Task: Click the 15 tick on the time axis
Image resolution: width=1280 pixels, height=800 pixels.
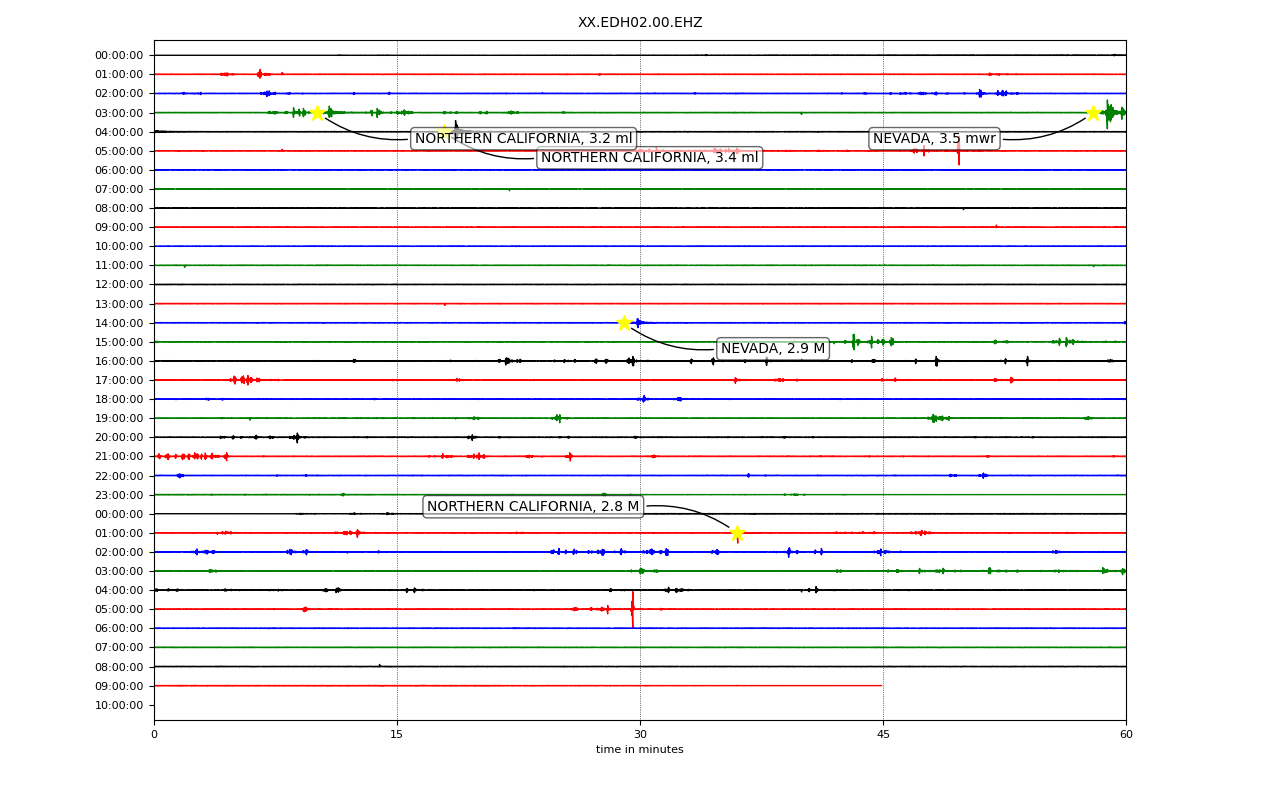Action: pos(397,735)
